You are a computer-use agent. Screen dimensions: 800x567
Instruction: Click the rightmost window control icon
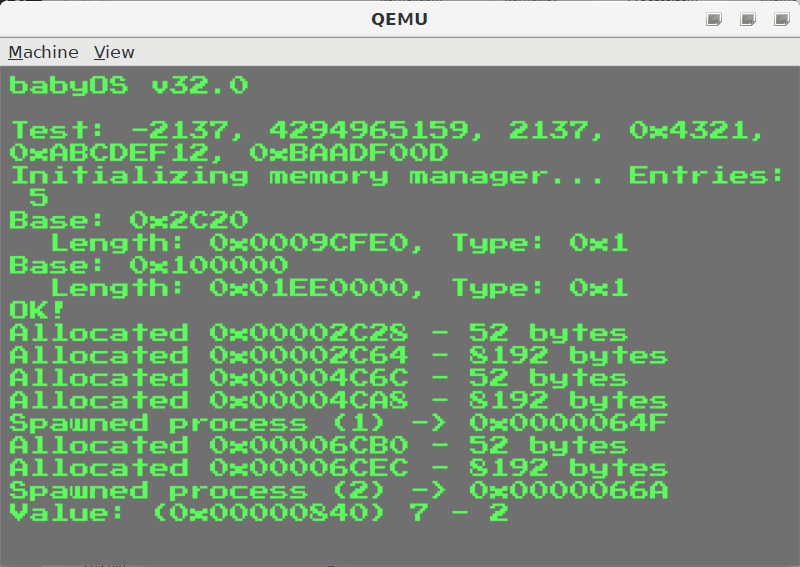782,19
